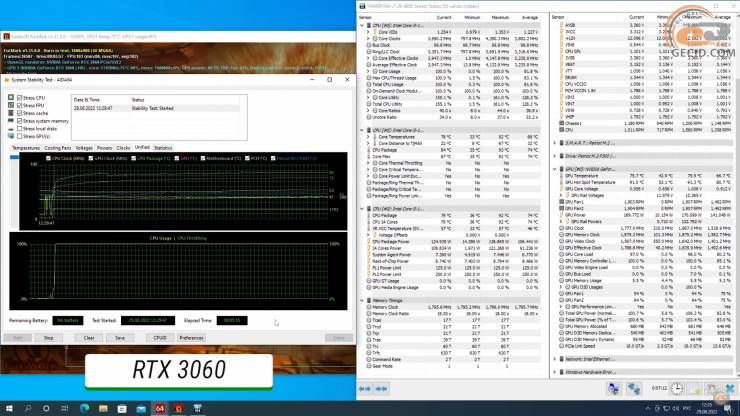Click HWiNFO expand-right arrows button
Viewport: 740px width, 416px height.
(381, 389)
